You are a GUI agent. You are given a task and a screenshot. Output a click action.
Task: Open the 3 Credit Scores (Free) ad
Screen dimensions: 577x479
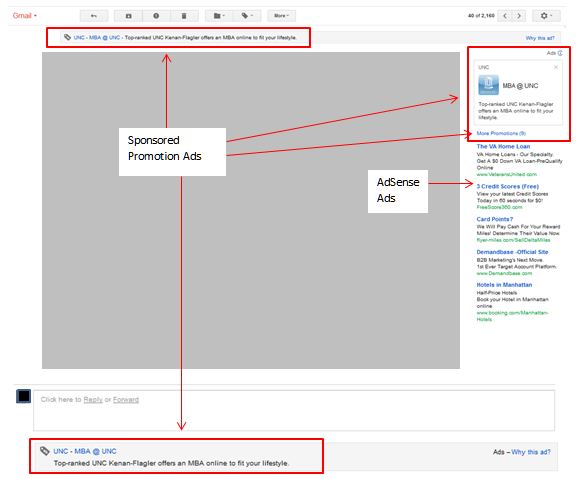point(507,187)
